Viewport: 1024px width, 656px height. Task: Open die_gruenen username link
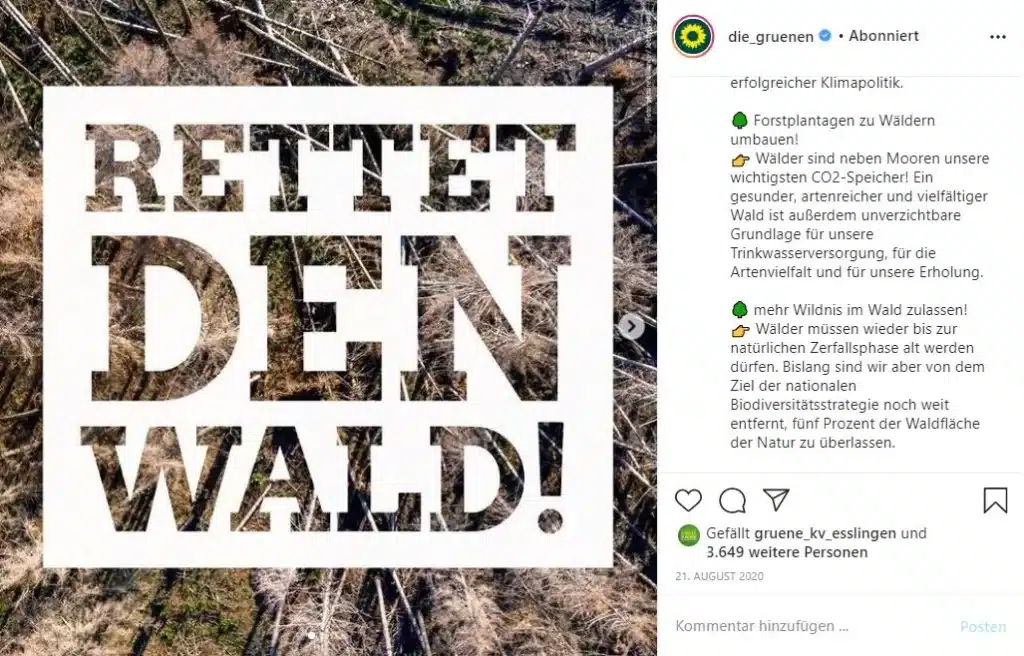(x=771, y=37)
